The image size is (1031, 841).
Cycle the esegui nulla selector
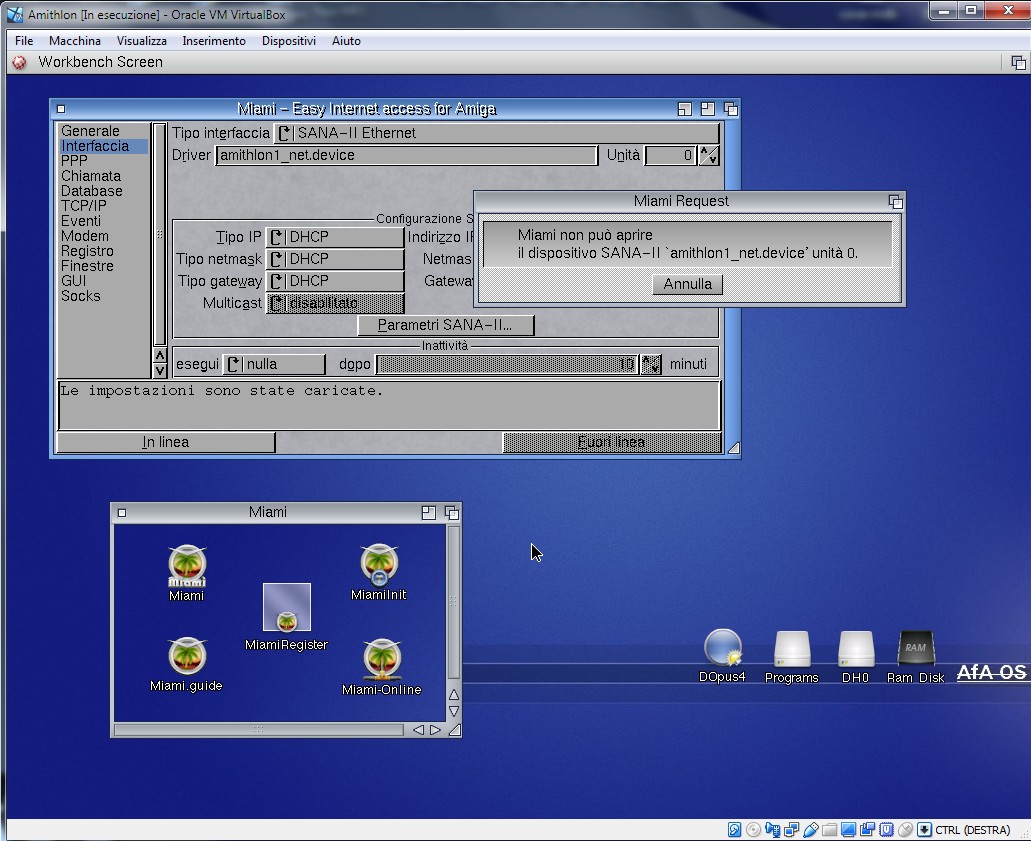click(274, 364)
